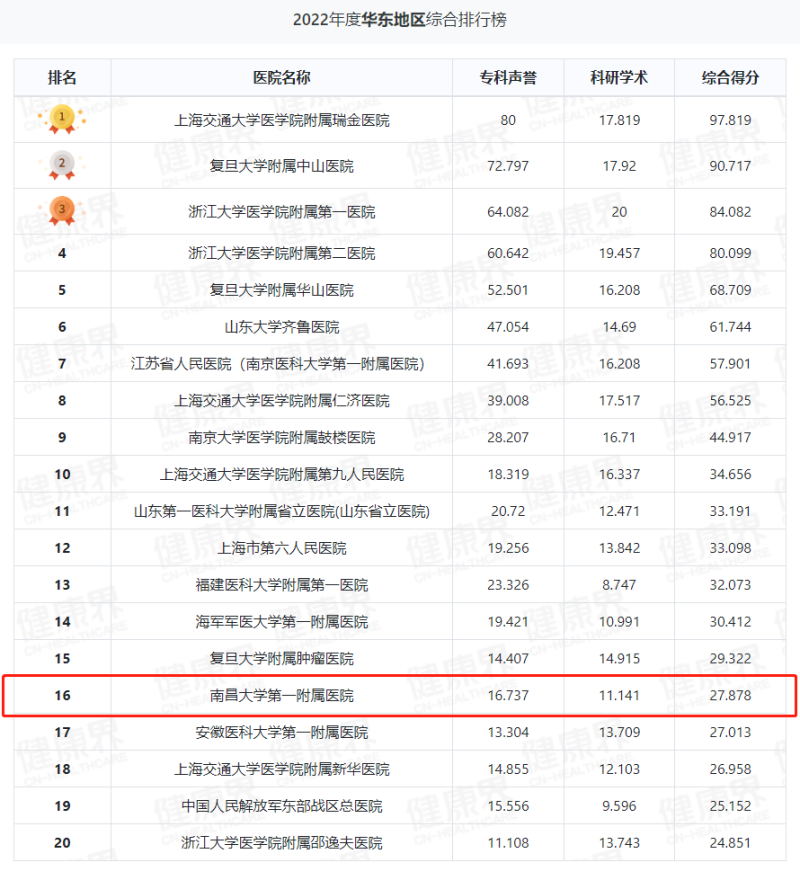Click specialty reputation value 47.054
800x880 pixels.
coord(508,327)
